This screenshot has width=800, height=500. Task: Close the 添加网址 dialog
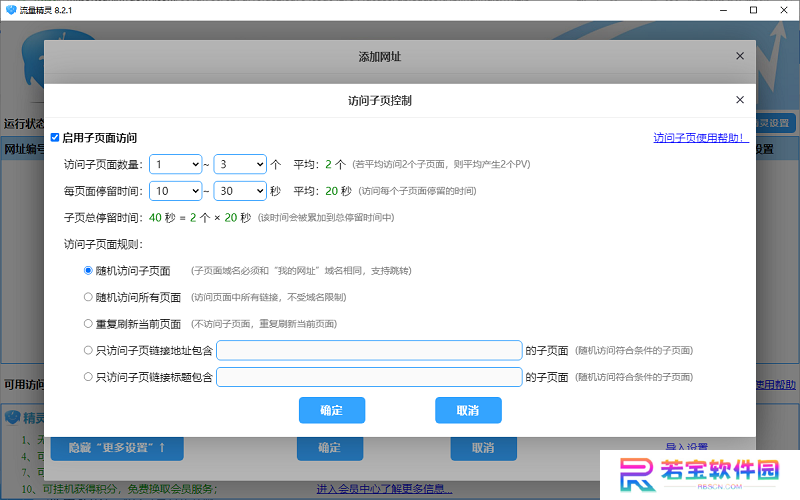(x=740, y=56)
